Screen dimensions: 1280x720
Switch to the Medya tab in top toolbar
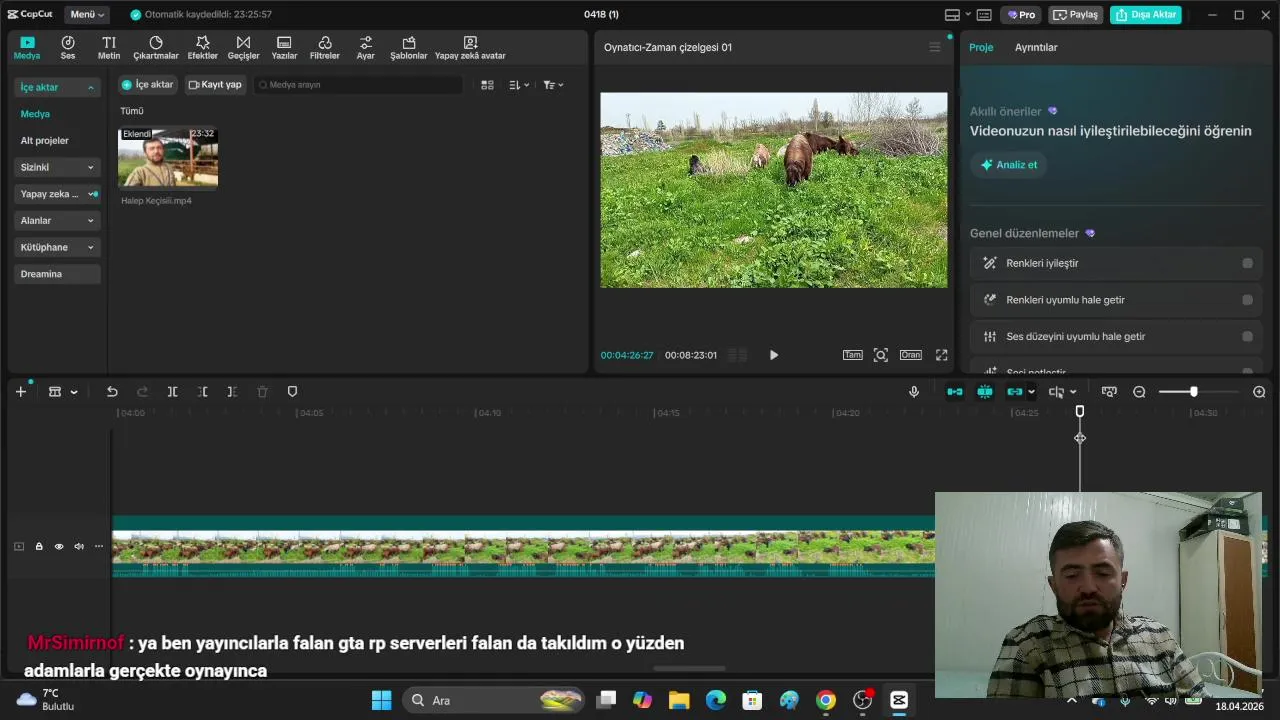point(27,48)
